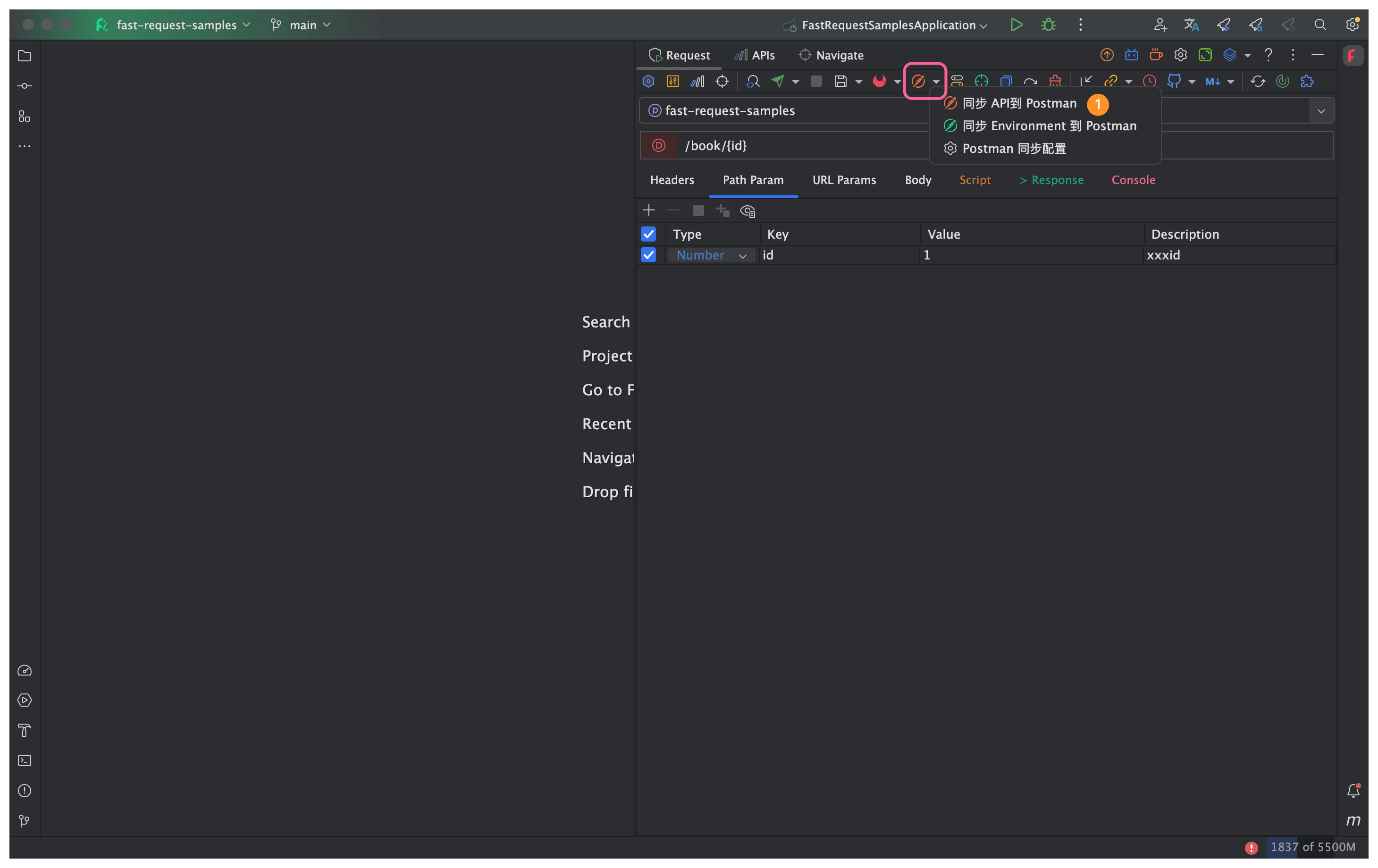Click the add row plus icon
The image size is (1378, 868).
(648, 210)
